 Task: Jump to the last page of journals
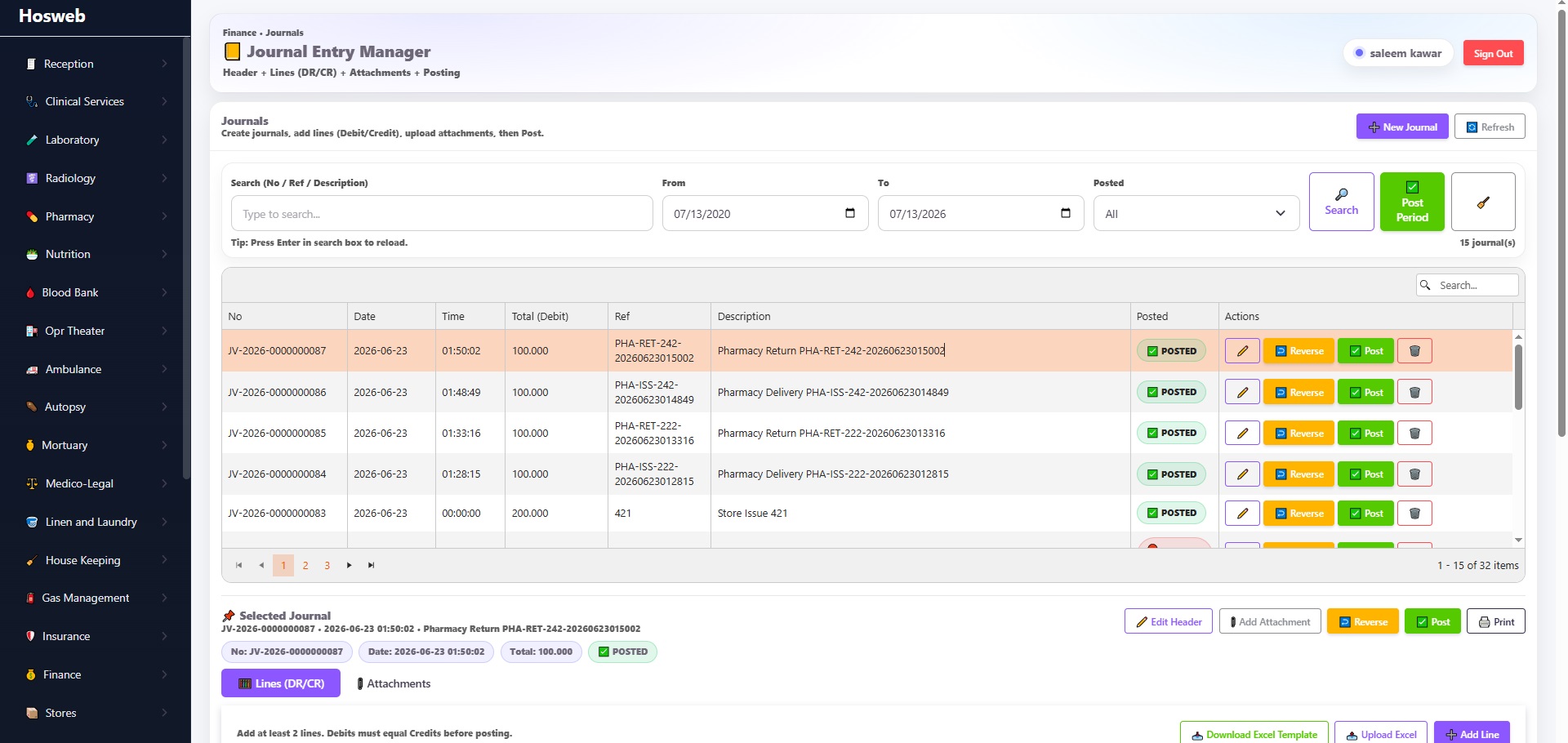tap(371, 565)
